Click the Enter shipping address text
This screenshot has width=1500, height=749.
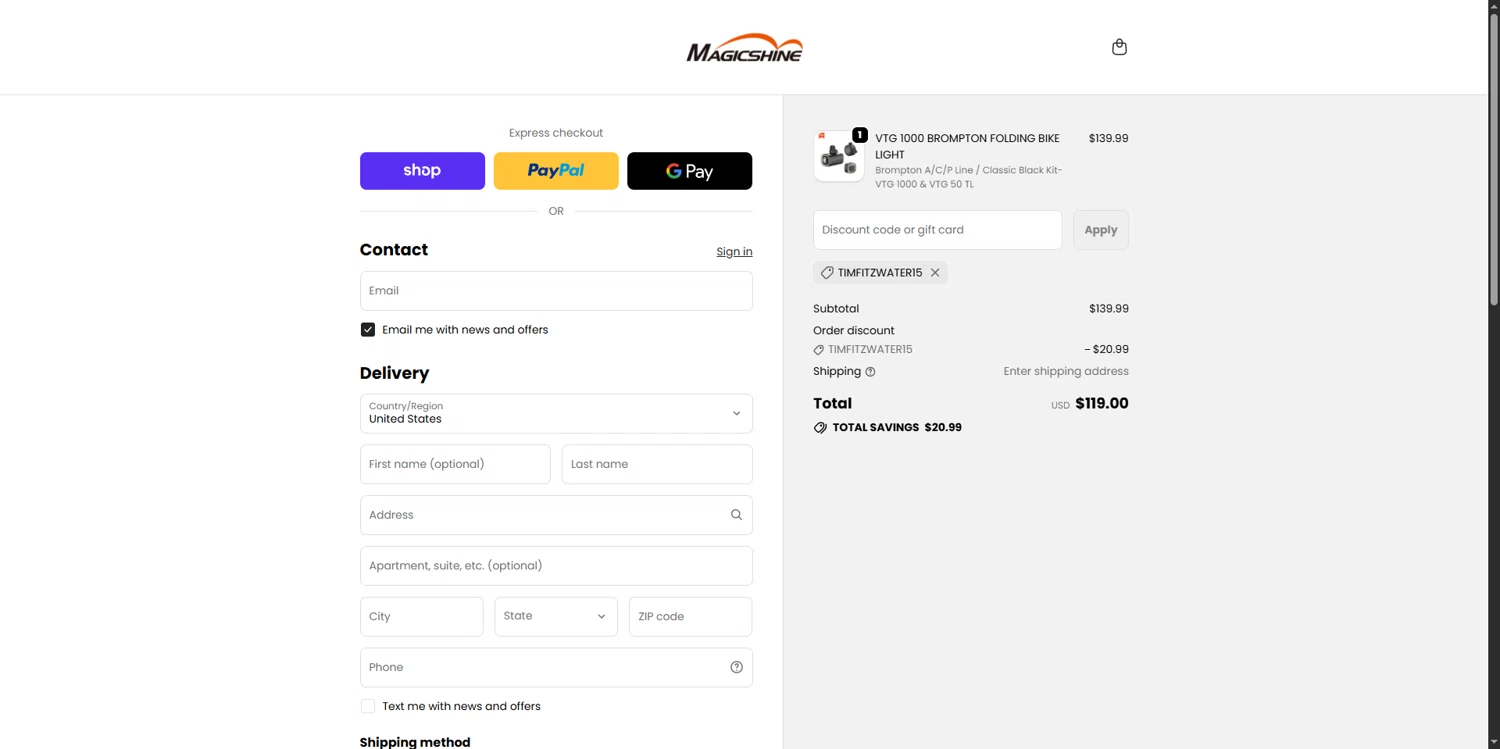pyautogui.click(x=1066, y=371)
